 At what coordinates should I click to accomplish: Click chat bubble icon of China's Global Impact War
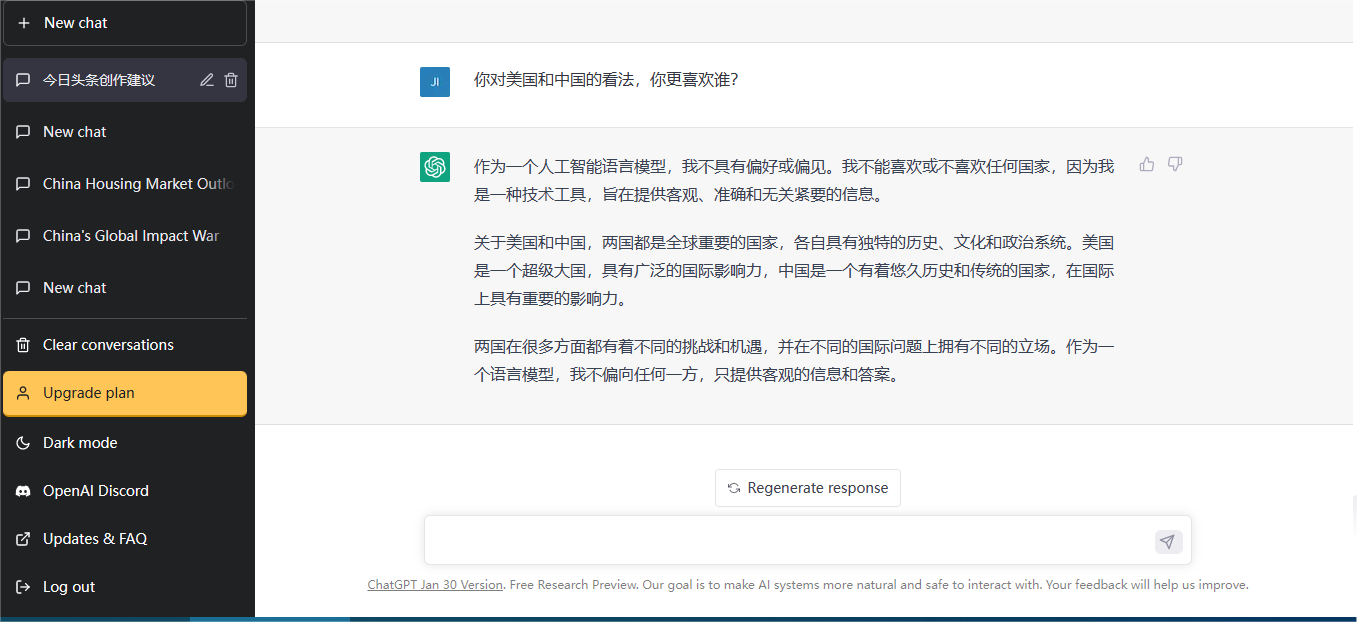pos(23,236)
